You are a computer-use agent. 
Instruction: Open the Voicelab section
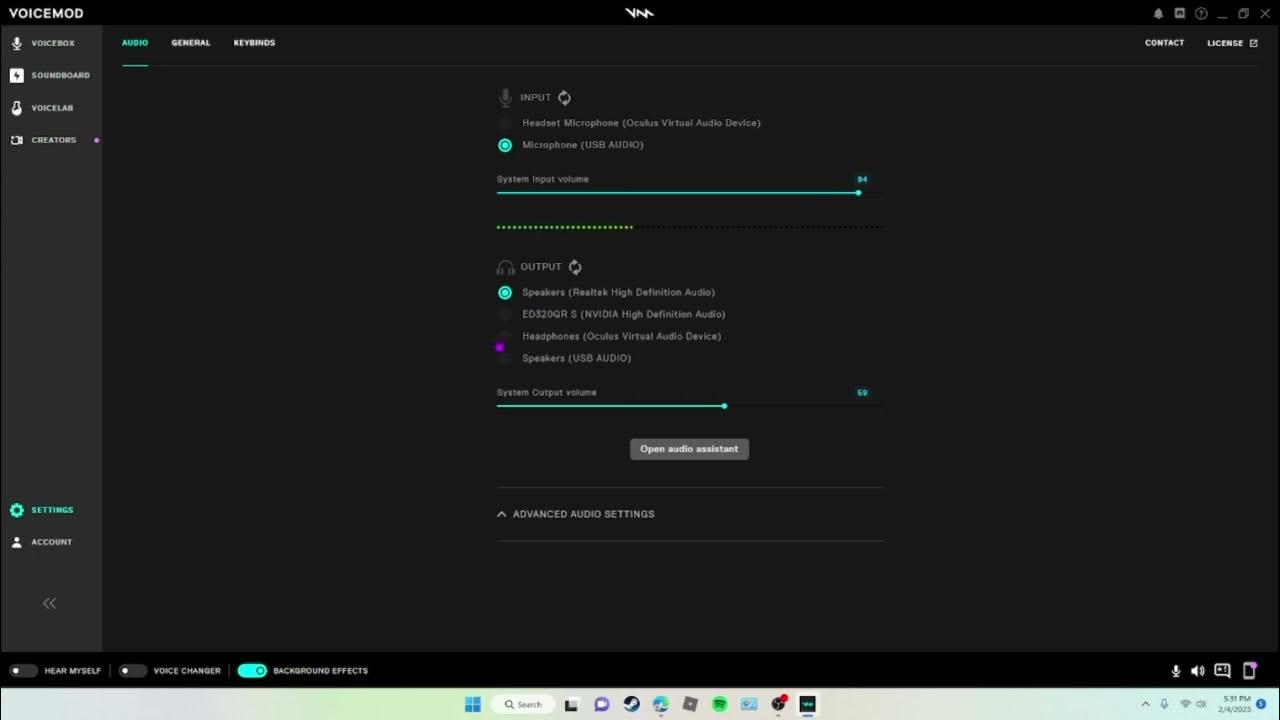click(x=43, y=107)
